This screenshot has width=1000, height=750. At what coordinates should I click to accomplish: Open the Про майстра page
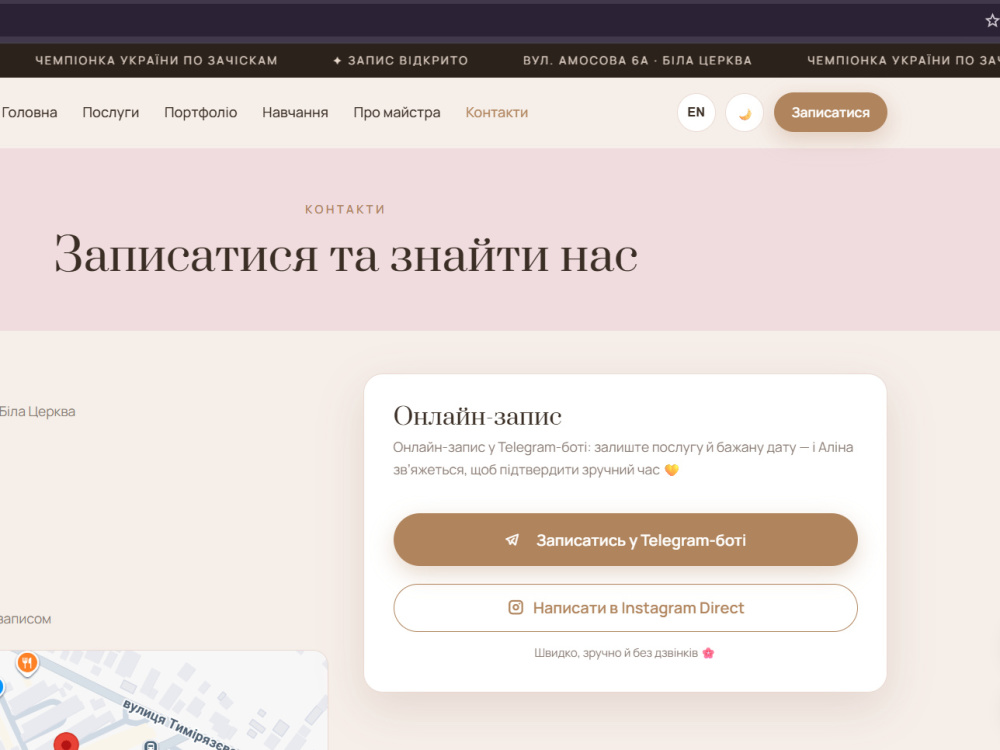397,113
